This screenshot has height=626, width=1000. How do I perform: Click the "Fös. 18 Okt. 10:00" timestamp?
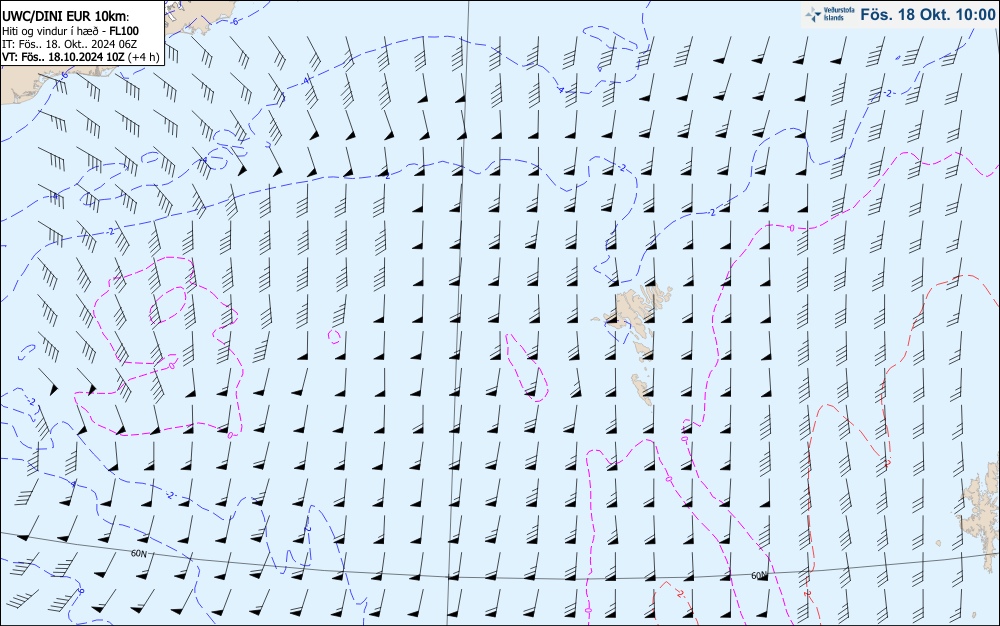(927, 14)
